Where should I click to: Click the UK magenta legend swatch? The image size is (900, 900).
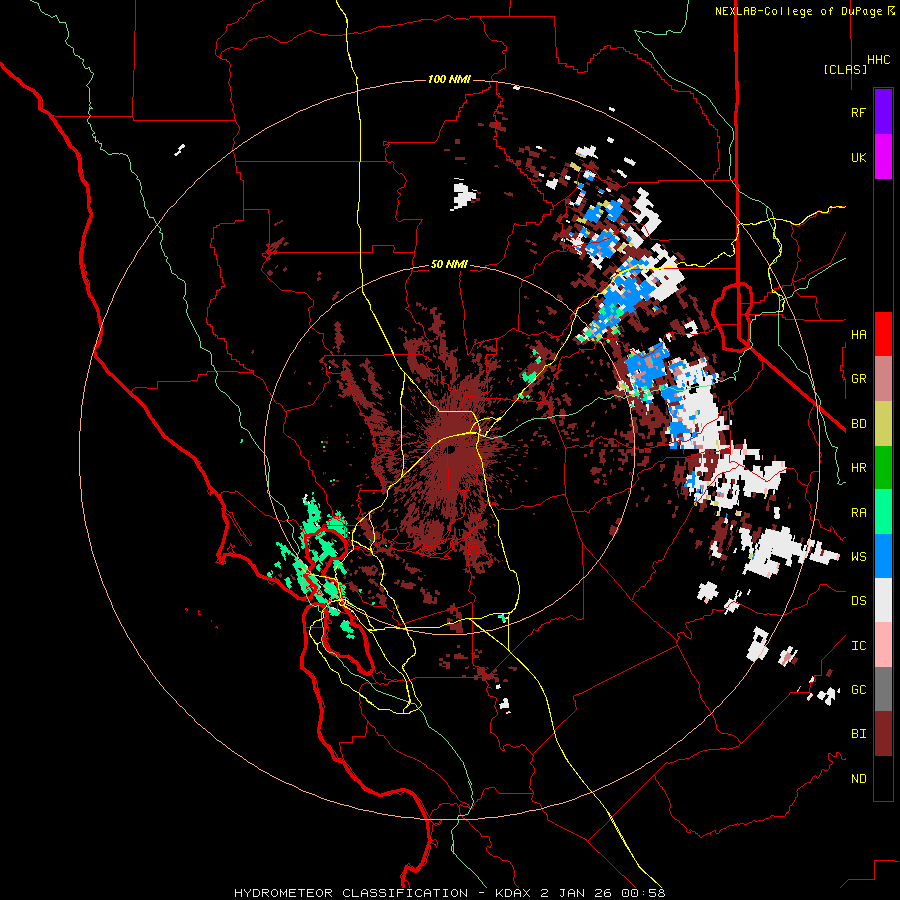click(x=883, y=157)
